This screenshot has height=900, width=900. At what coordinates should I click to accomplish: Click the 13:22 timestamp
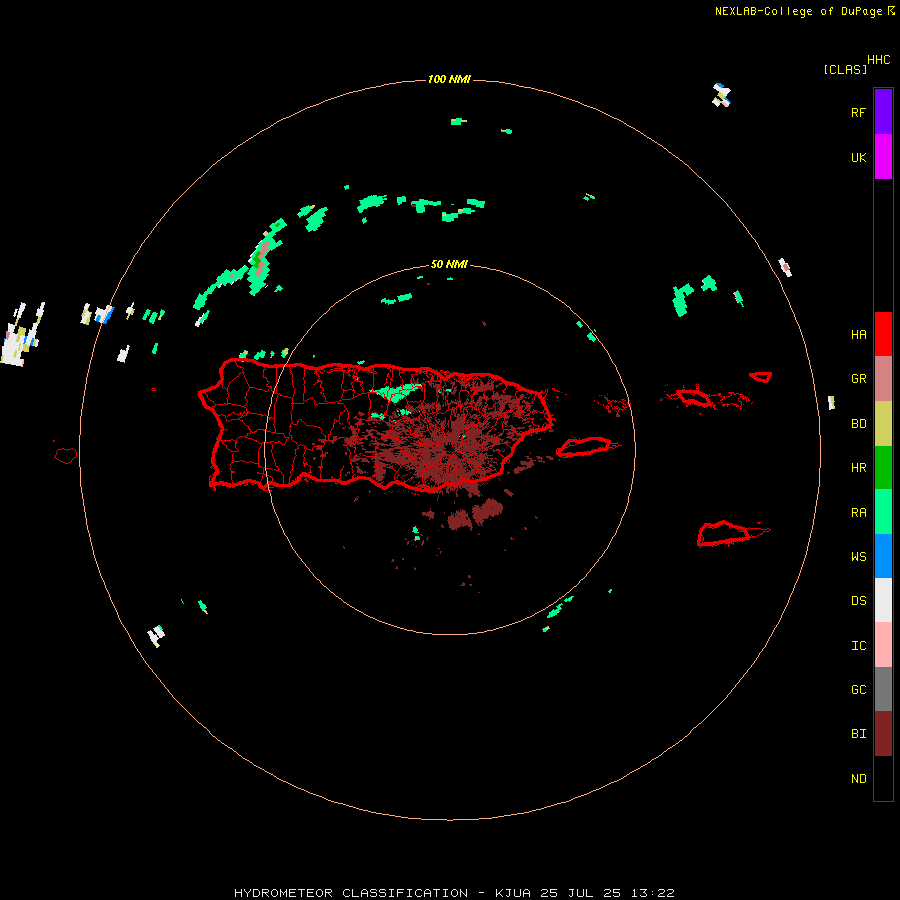655,893
